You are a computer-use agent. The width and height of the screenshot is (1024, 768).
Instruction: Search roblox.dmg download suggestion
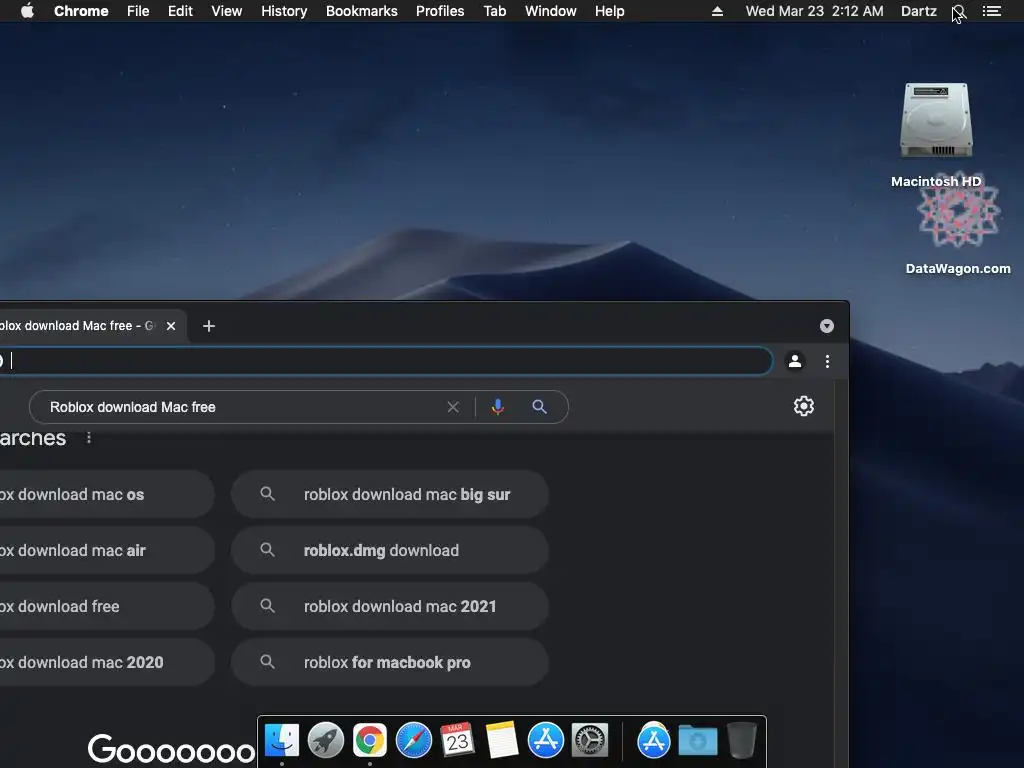pos(390,551)
